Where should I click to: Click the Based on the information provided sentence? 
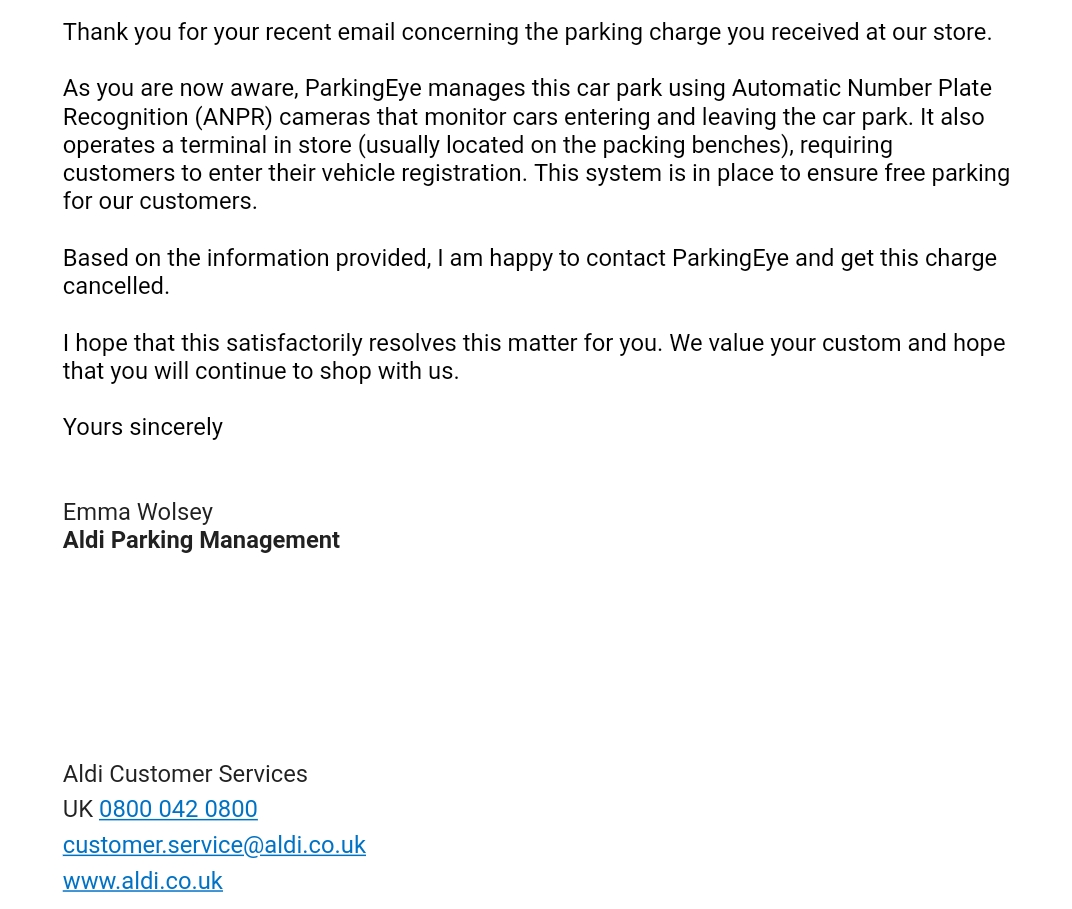click(x=247, y=258)
